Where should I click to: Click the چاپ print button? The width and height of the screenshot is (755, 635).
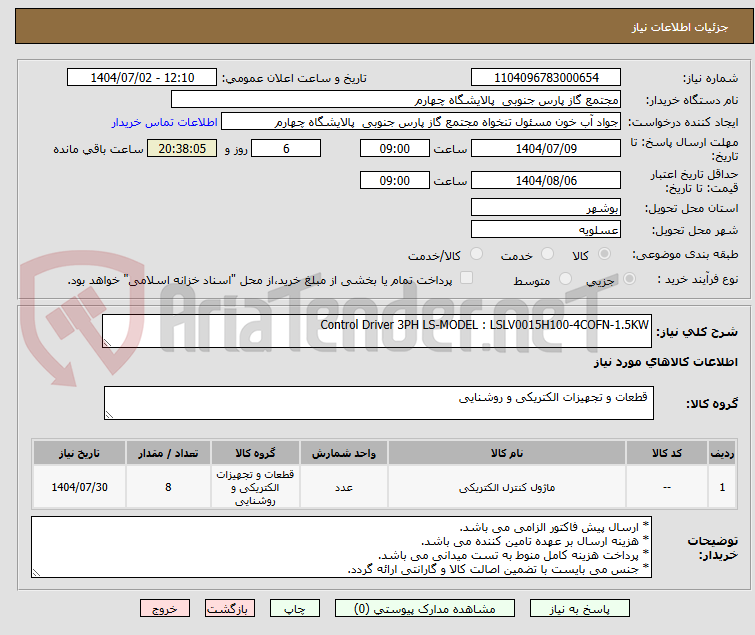[295, 609]
